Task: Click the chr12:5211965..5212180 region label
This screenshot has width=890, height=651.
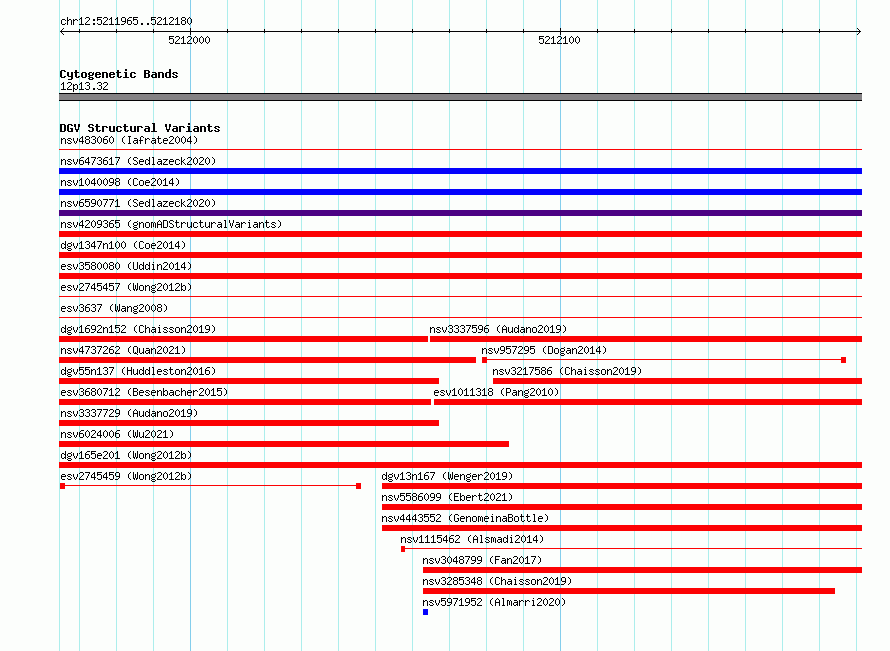Action: coord(126,22)
